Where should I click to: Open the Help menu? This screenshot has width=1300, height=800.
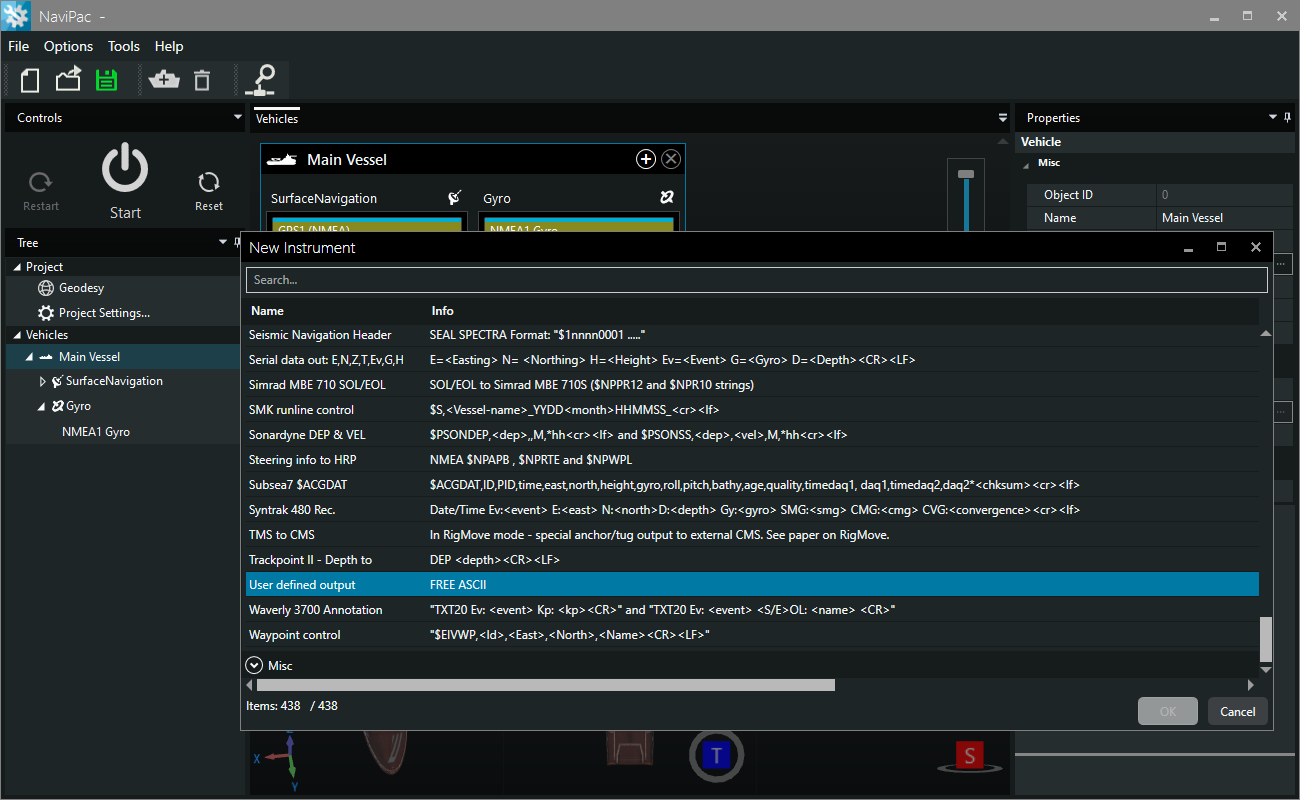(169, 46)
